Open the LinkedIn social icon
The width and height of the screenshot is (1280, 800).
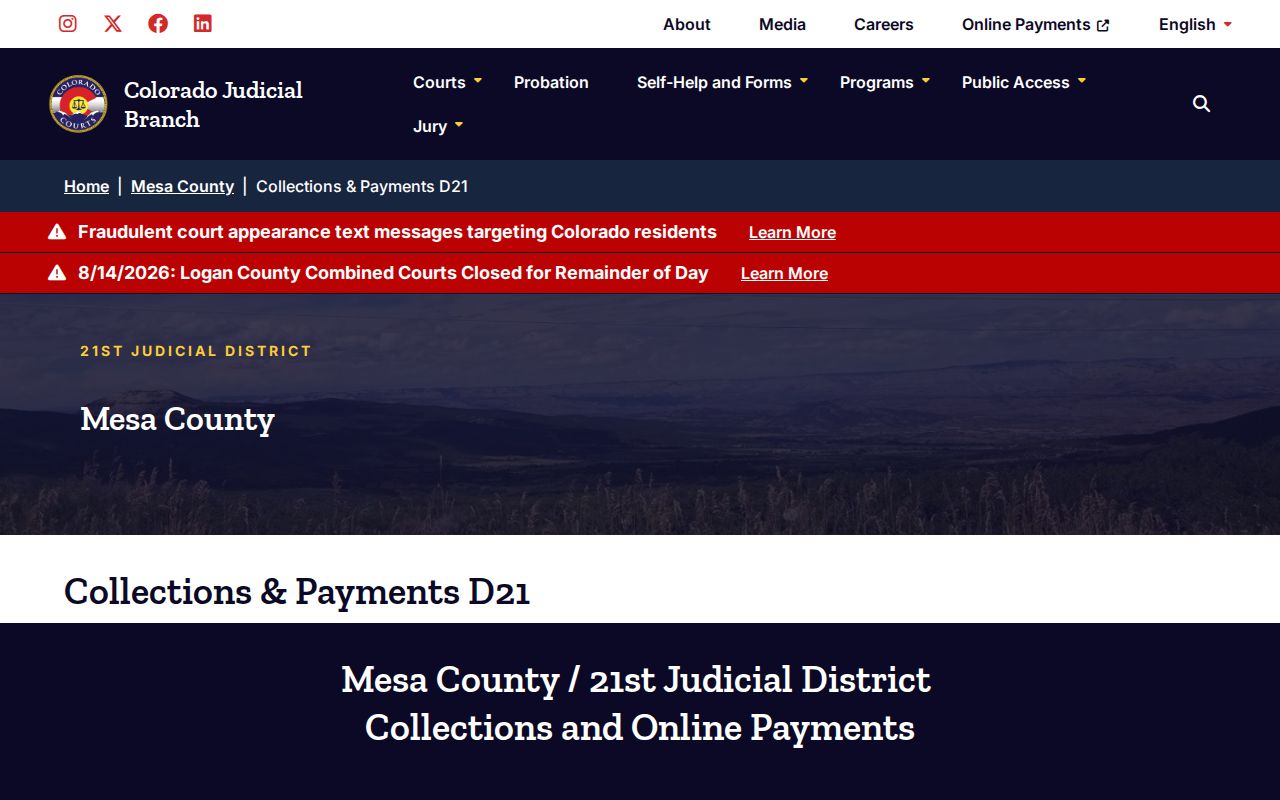coord(203,24)
